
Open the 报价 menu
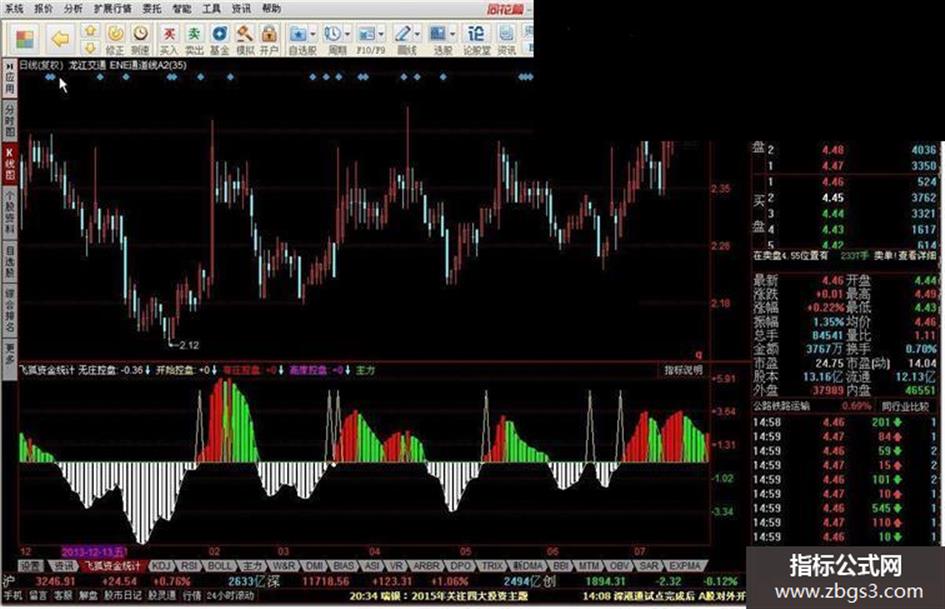pyautogui.click(x=43, y=8)
